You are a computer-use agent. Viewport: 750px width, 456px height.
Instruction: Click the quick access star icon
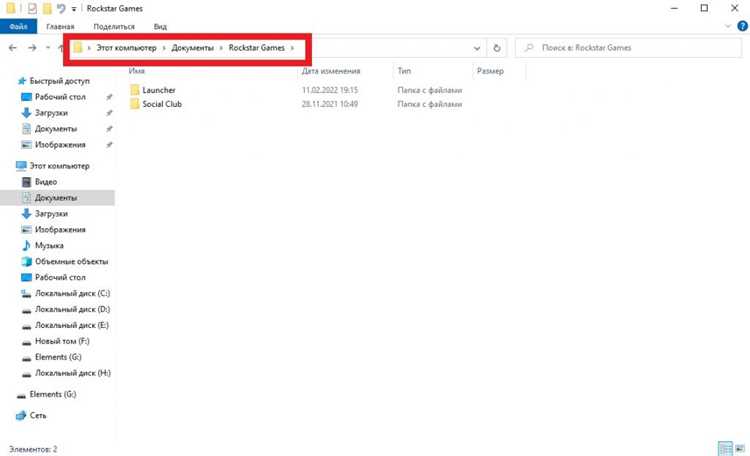[22, 81]
